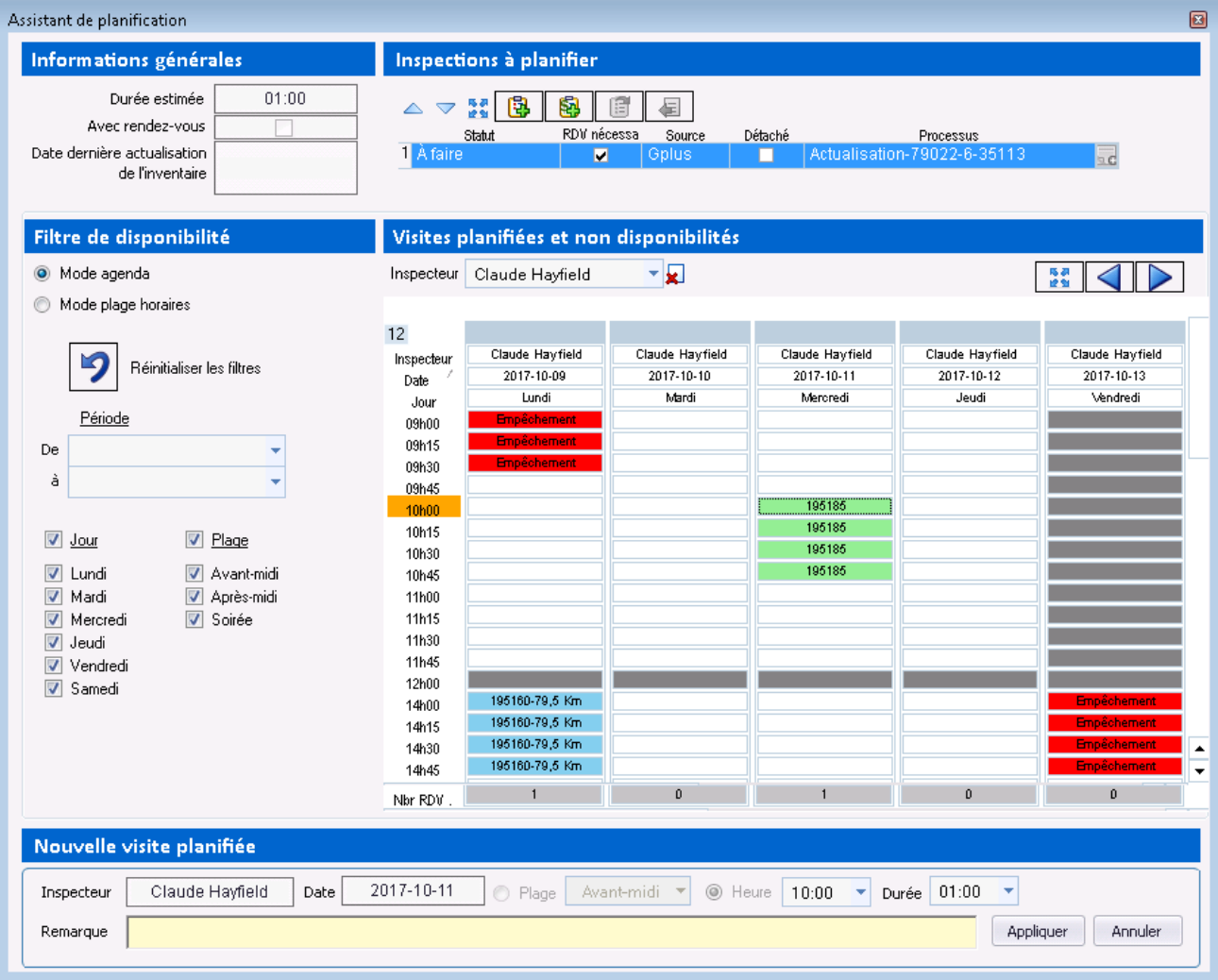
Task: Click the expand icon in Inspections toolbar
Action: [479, 108]
